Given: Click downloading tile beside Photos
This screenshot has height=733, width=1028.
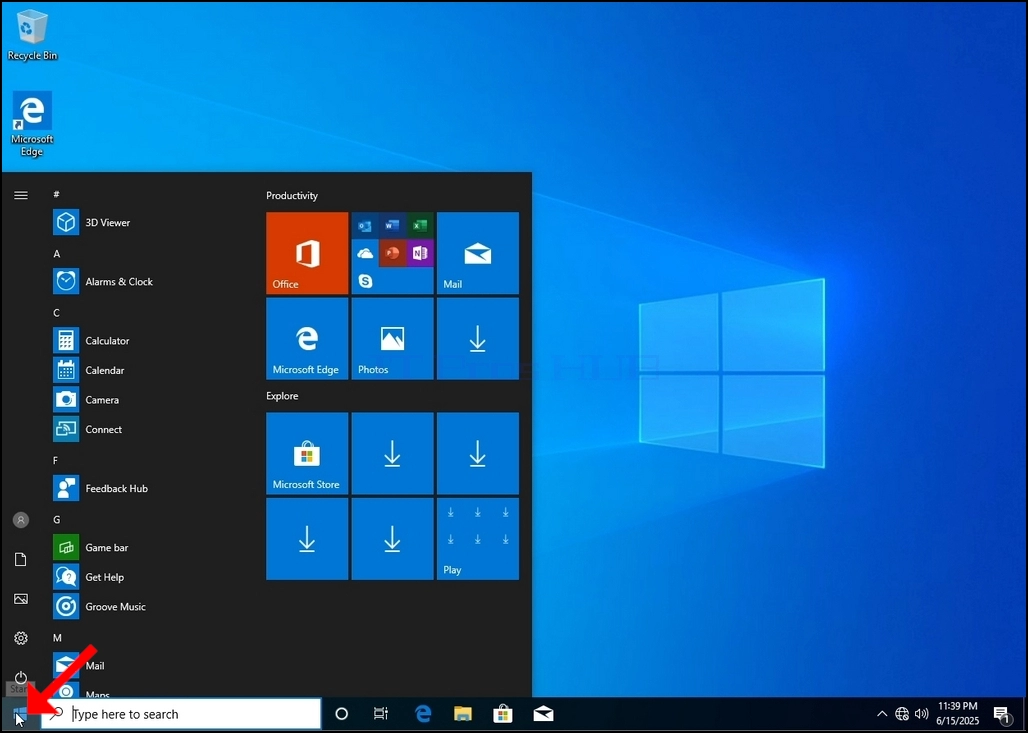Looking at the screenshot, I should coord(478,339).
